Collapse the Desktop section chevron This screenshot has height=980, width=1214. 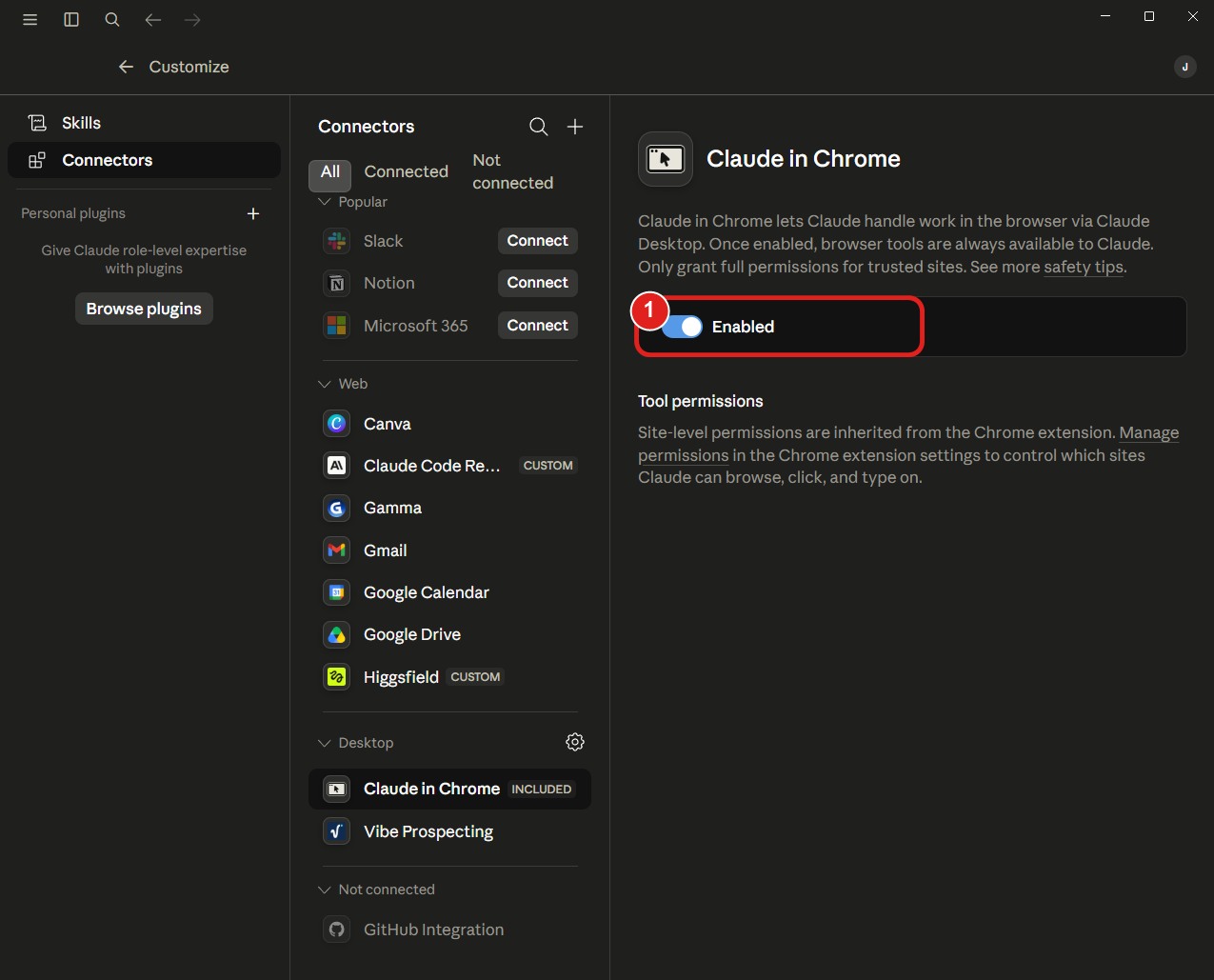(x=325, y=743)
